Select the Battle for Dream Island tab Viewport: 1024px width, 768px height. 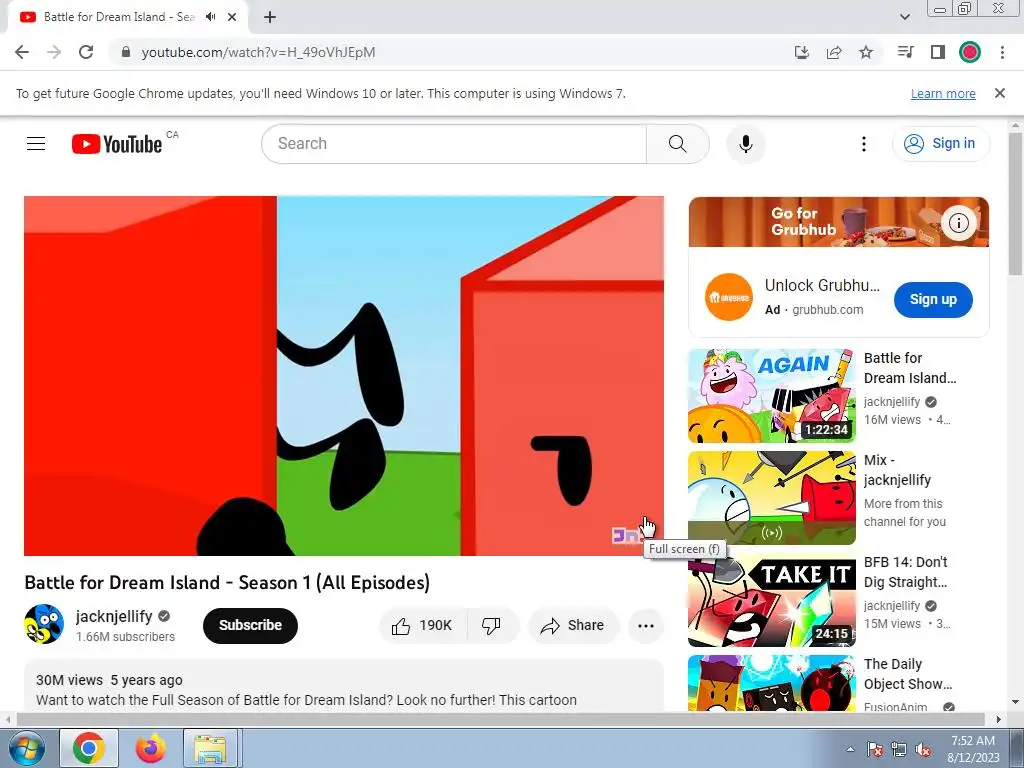(127, 17)
